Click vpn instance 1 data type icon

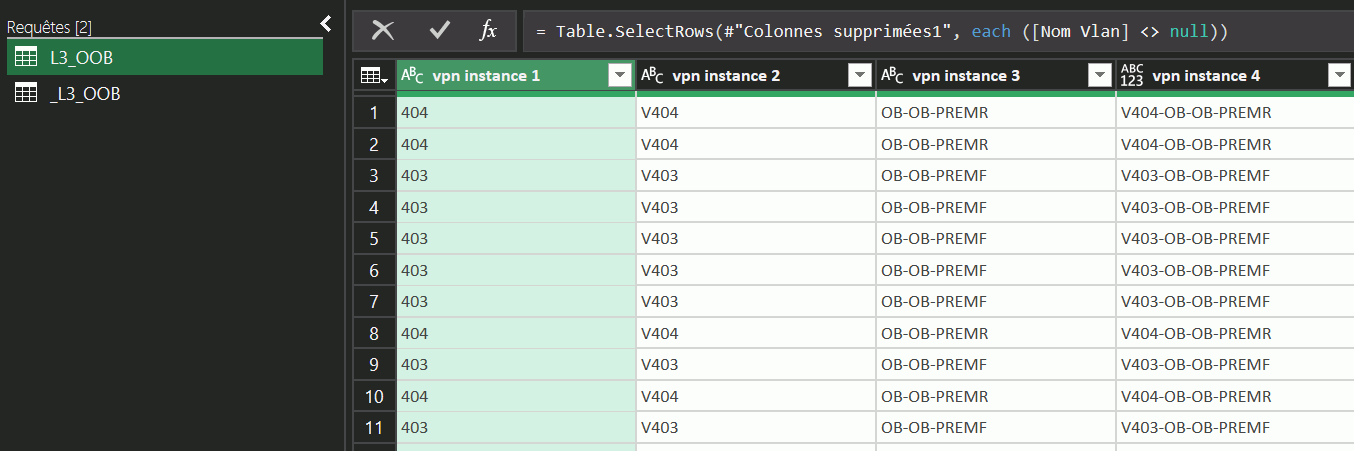click(x=412, y=76)
